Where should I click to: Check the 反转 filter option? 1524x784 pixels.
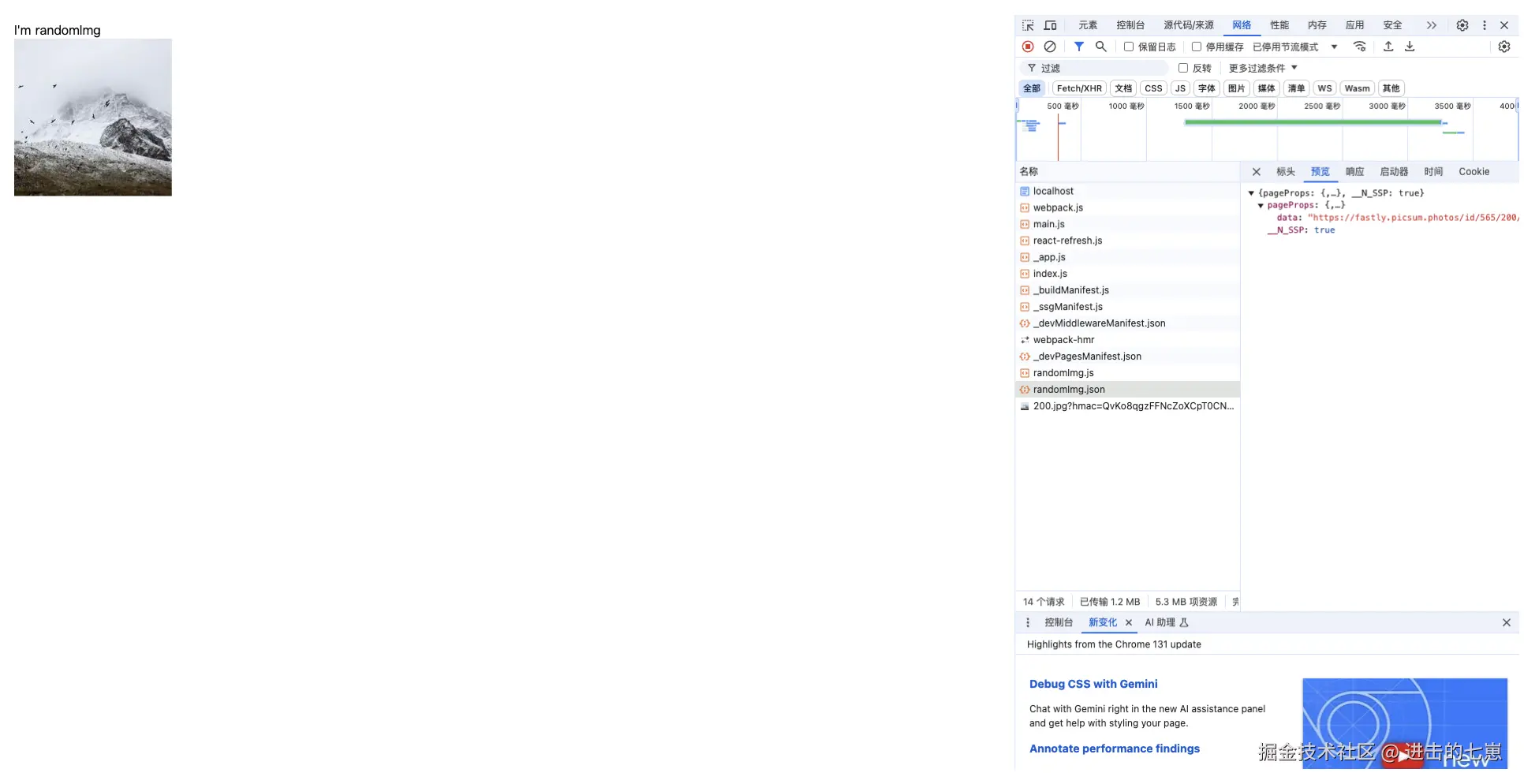click(x=1182, y=68)
